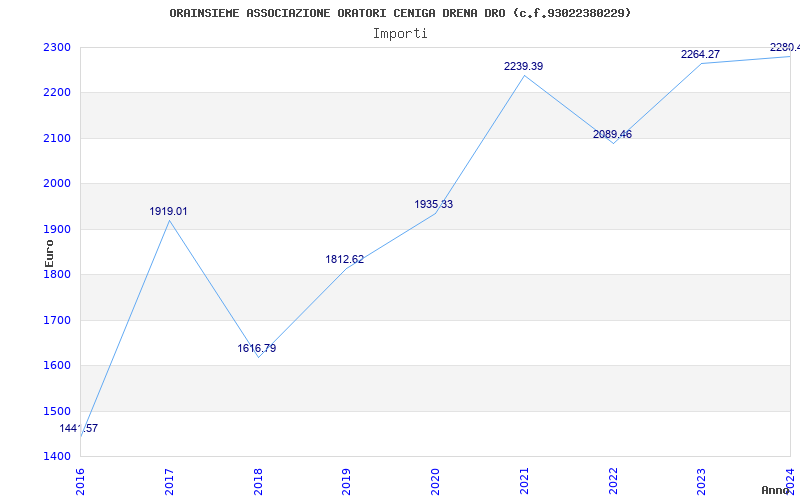
Task: Click the 1812.62 data label
Action: pyautogui.click(x=345, y=259)
